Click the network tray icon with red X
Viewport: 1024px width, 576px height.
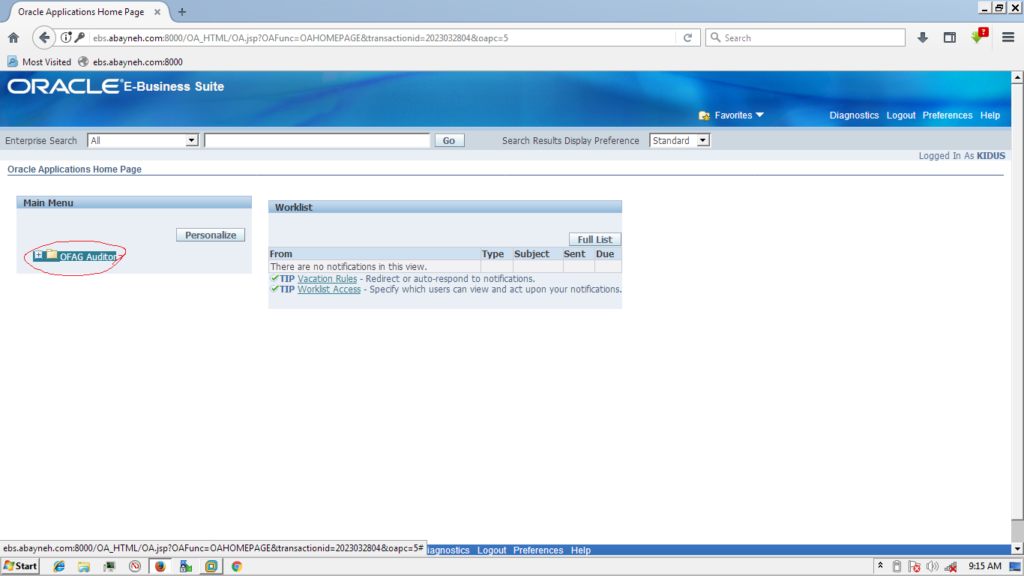[x=950, y=566]
